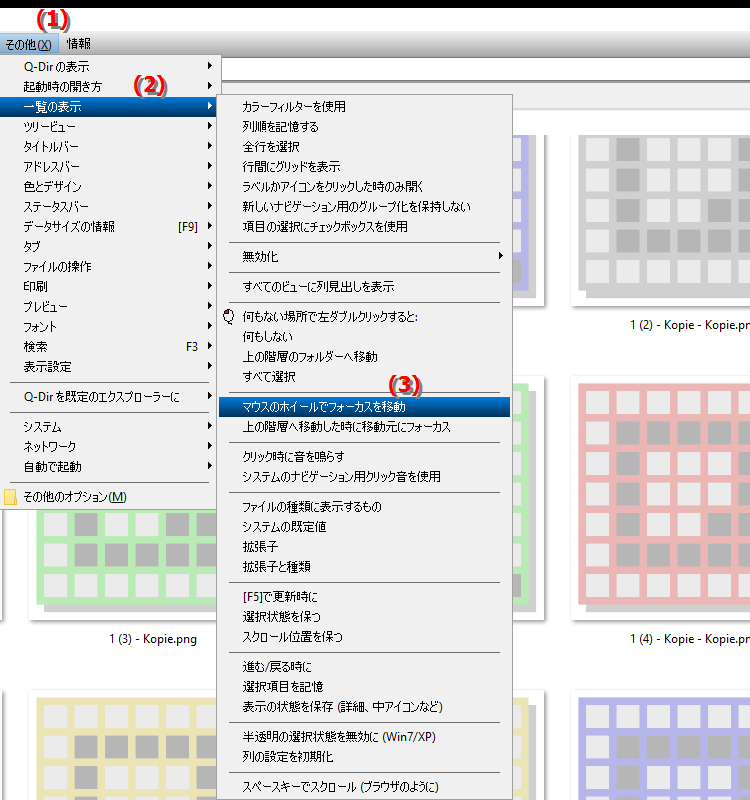Toggle 項目の選択にチェックボックスを使用
The width and height of the screenshot is (750, 800).
(x=364, y=227)
